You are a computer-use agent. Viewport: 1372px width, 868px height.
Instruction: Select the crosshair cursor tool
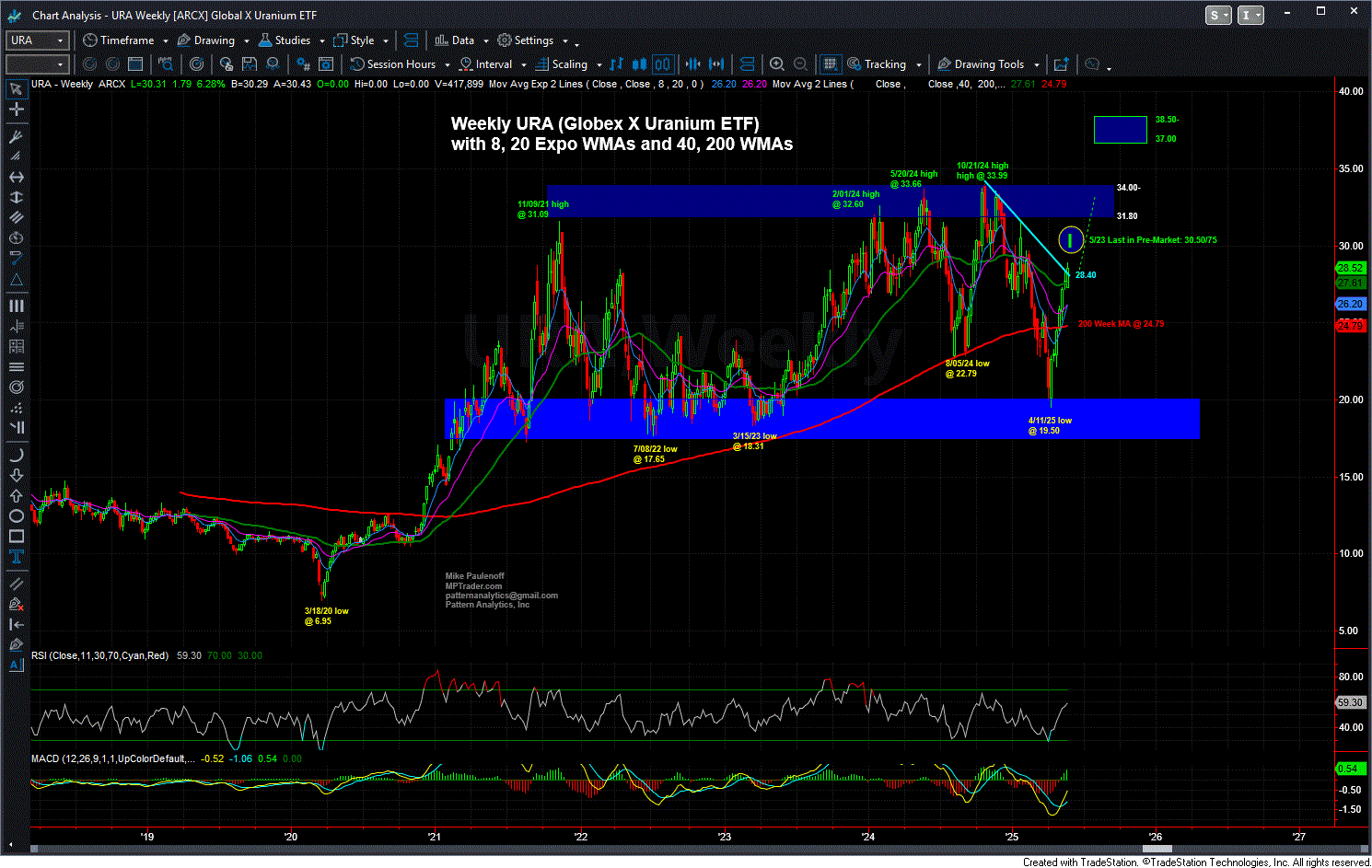16,110
